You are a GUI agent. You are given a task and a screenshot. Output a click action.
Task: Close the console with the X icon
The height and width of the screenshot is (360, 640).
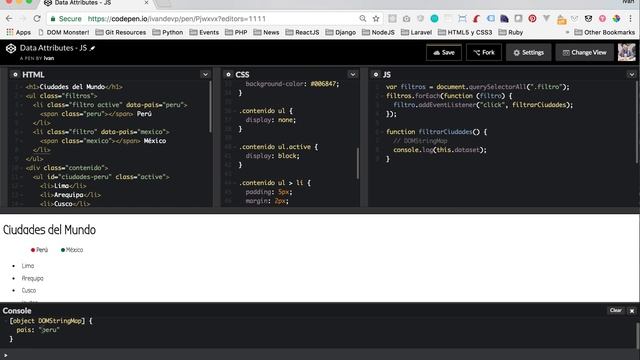point(632,311)
